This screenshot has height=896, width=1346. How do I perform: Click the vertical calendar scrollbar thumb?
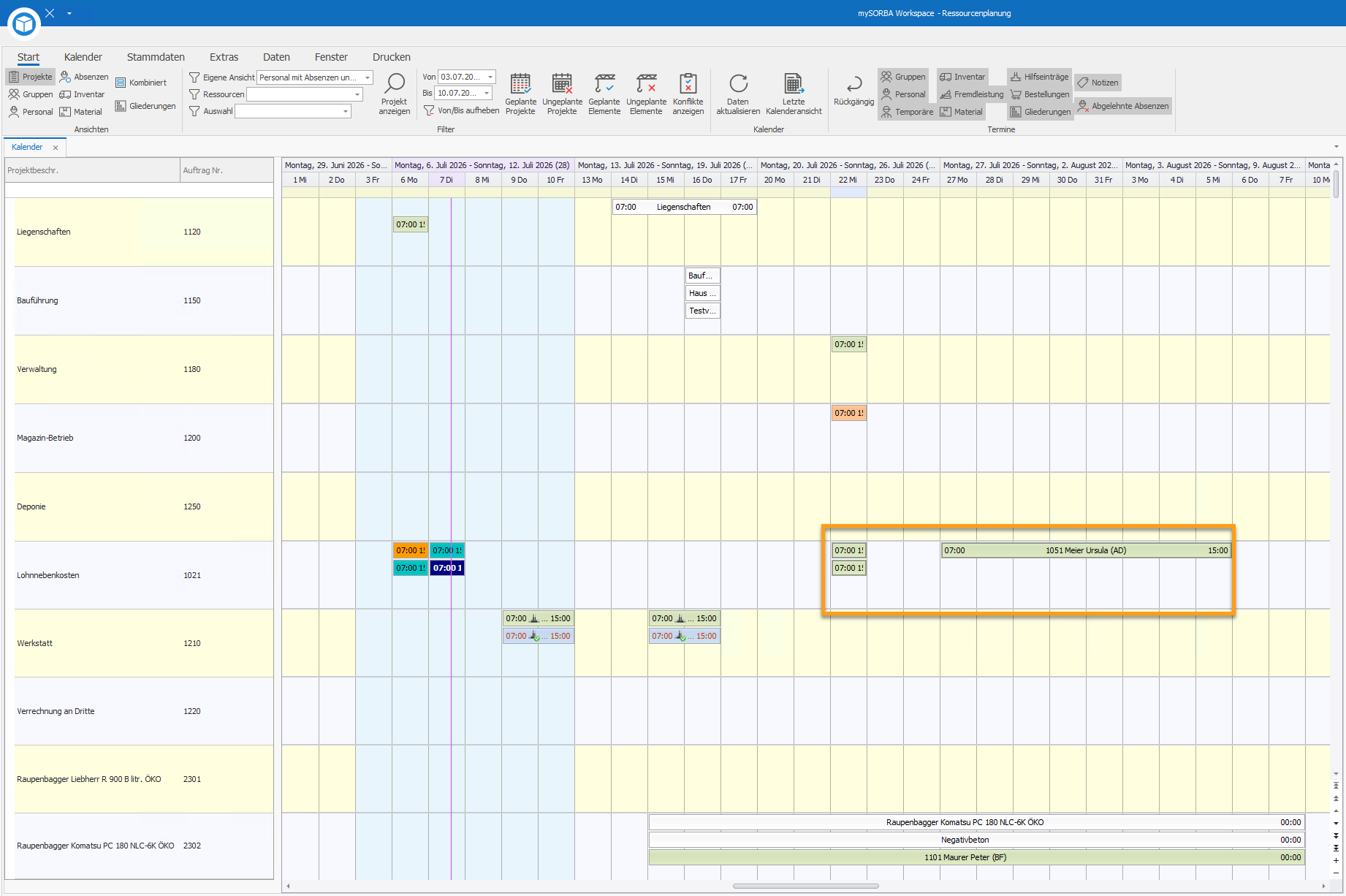(x=1336, y=184)
